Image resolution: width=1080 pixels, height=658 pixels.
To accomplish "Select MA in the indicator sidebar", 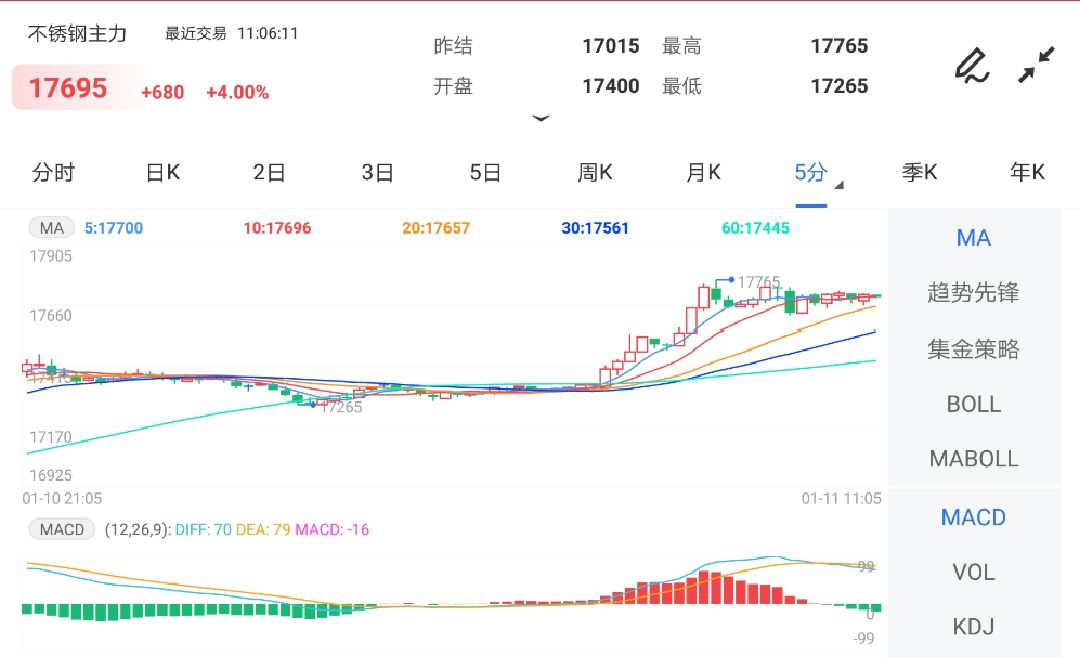I will pos(972,238).
